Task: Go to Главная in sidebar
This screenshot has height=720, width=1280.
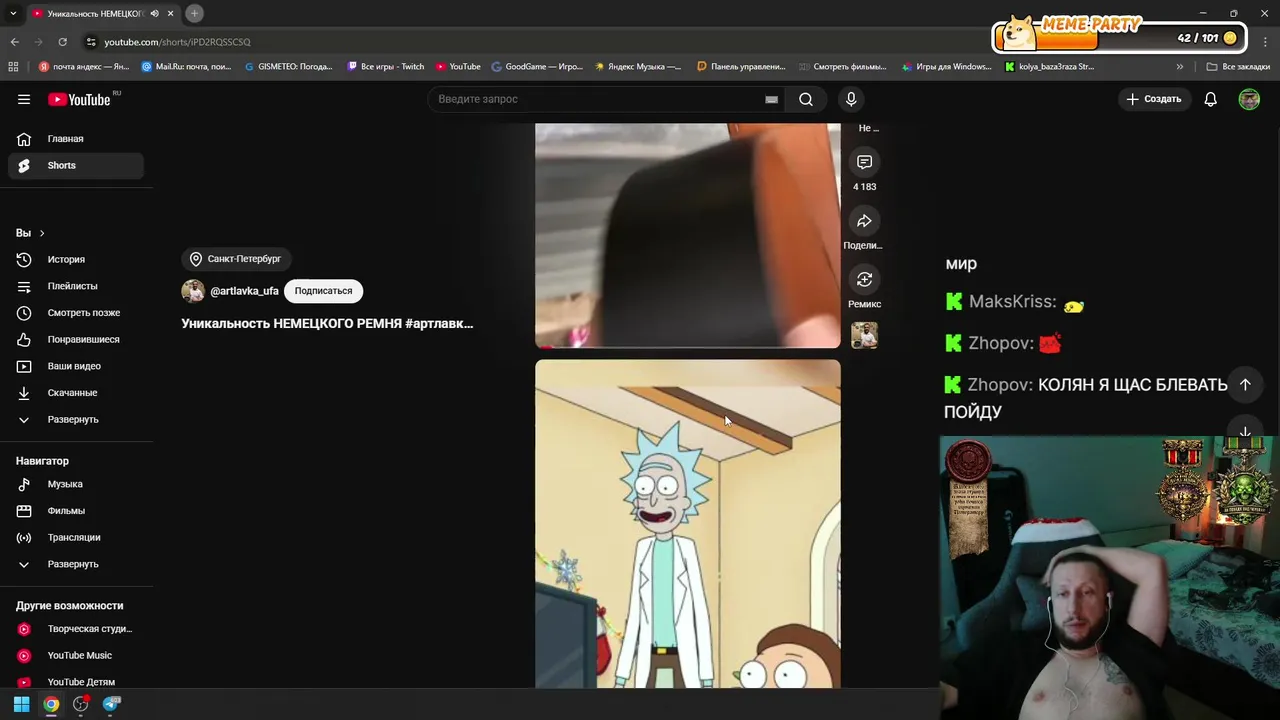Action: point(76,139)
